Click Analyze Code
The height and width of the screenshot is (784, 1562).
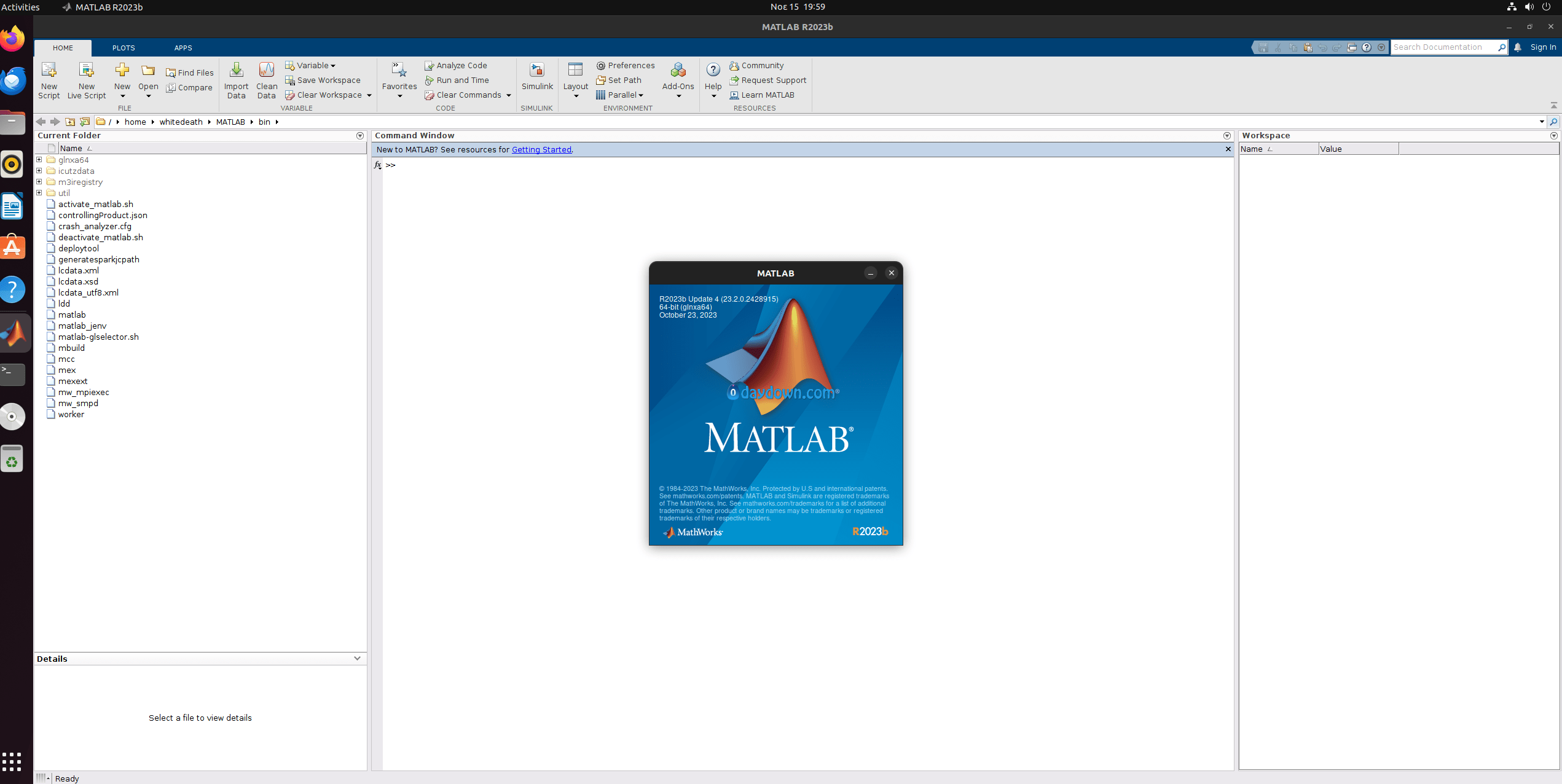[456, 65]
